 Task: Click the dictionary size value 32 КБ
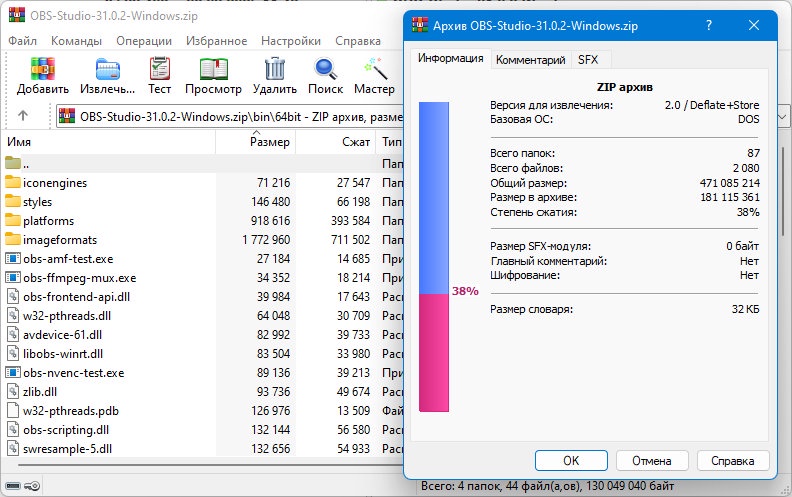coord(746,309)
